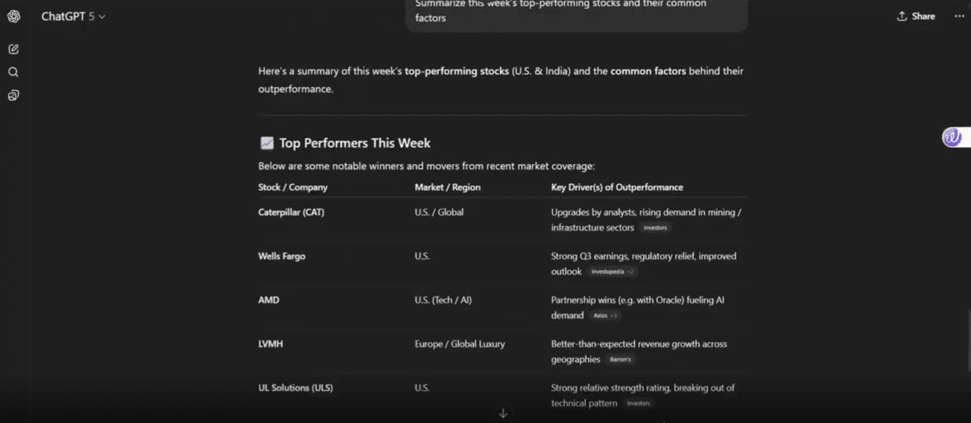Click the chart emoji beside Top Performers heading

click(x=266, y=143)
